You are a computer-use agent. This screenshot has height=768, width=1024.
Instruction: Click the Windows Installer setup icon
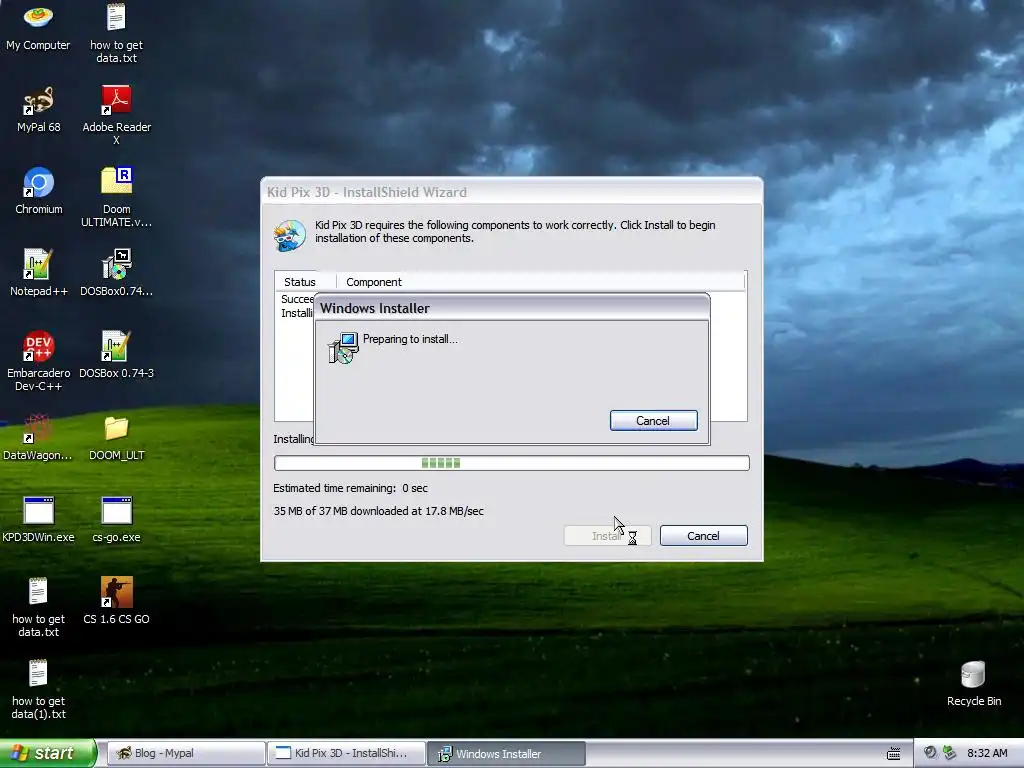343,347
